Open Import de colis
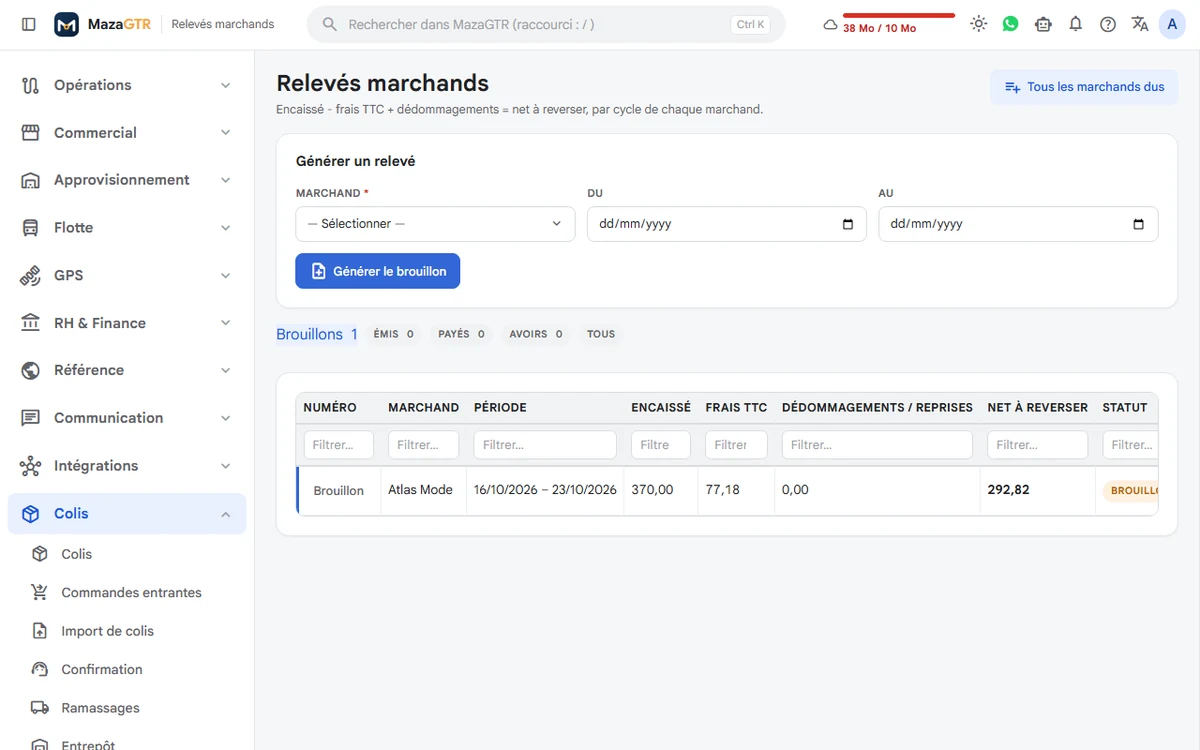The height and width of the screenshot is (750, 1200). point(127,631)
